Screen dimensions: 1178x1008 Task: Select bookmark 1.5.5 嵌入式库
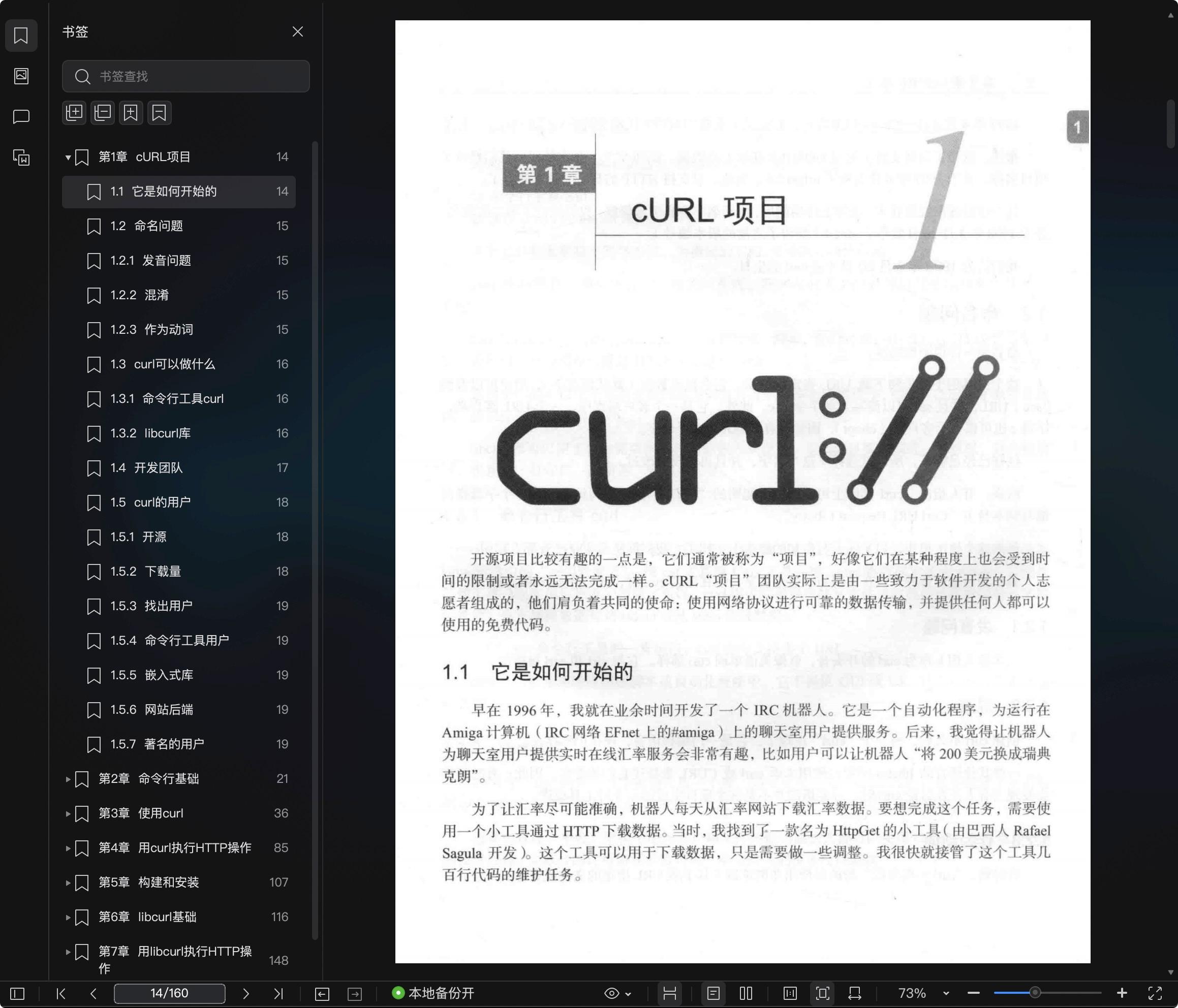point(178,675)
